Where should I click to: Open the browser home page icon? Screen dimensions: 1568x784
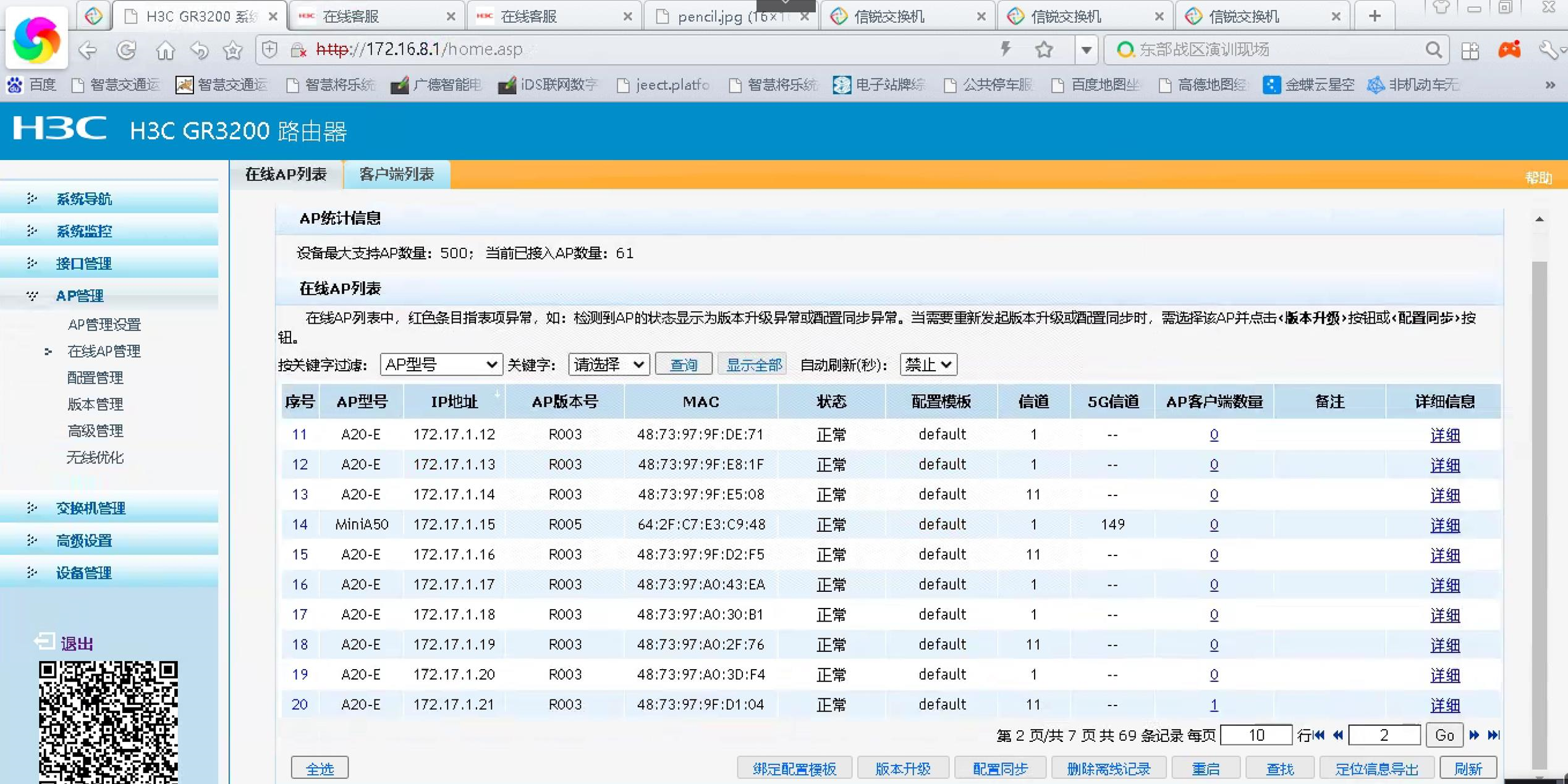click(165, 50)
